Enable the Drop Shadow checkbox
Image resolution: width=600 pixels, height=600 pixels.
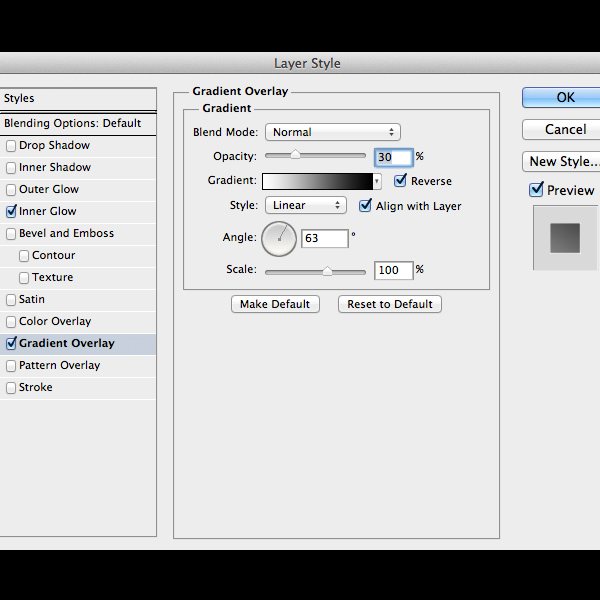point(11,146)
